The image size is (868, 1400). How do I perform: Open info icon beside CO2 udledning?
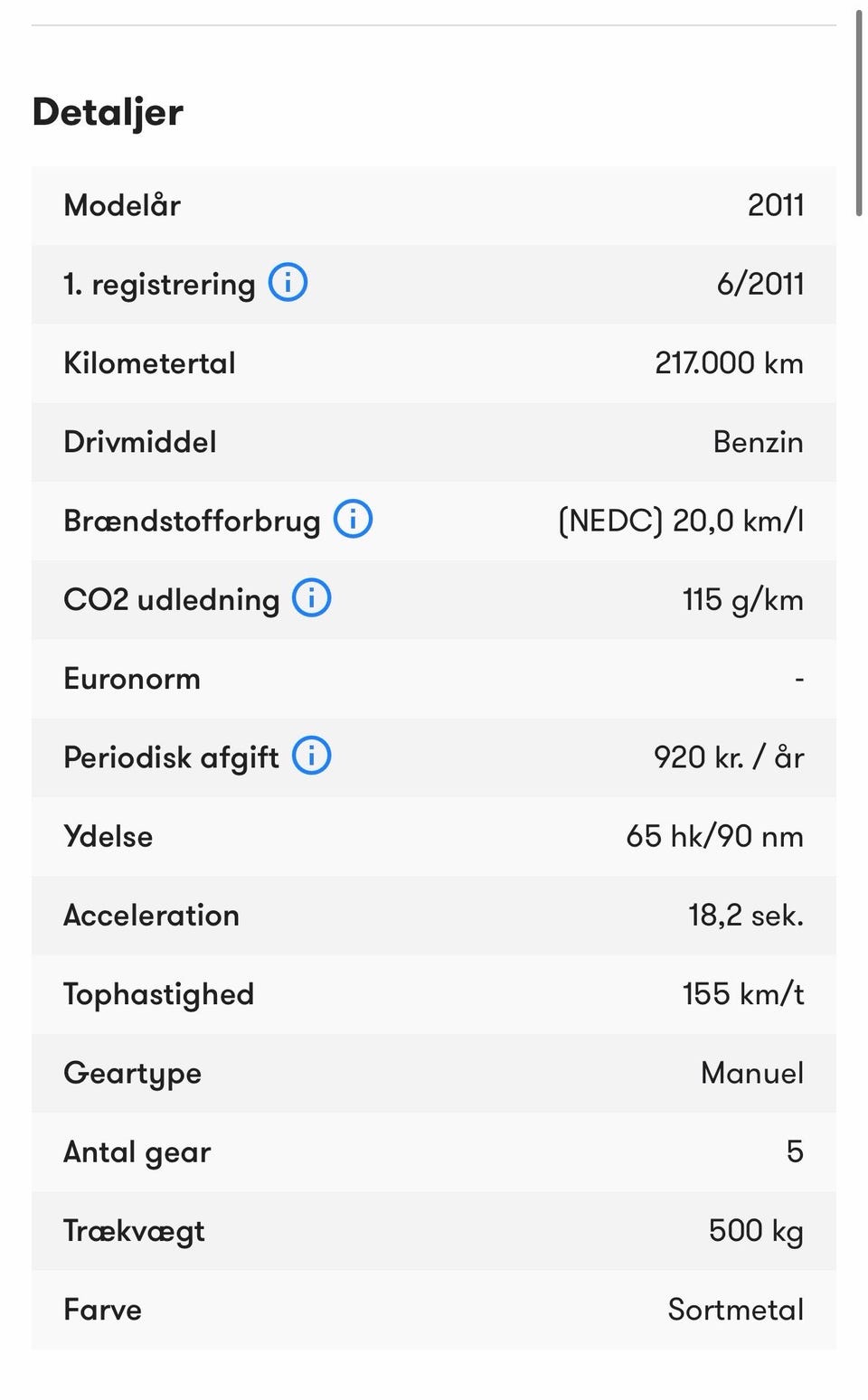point(312,598)
